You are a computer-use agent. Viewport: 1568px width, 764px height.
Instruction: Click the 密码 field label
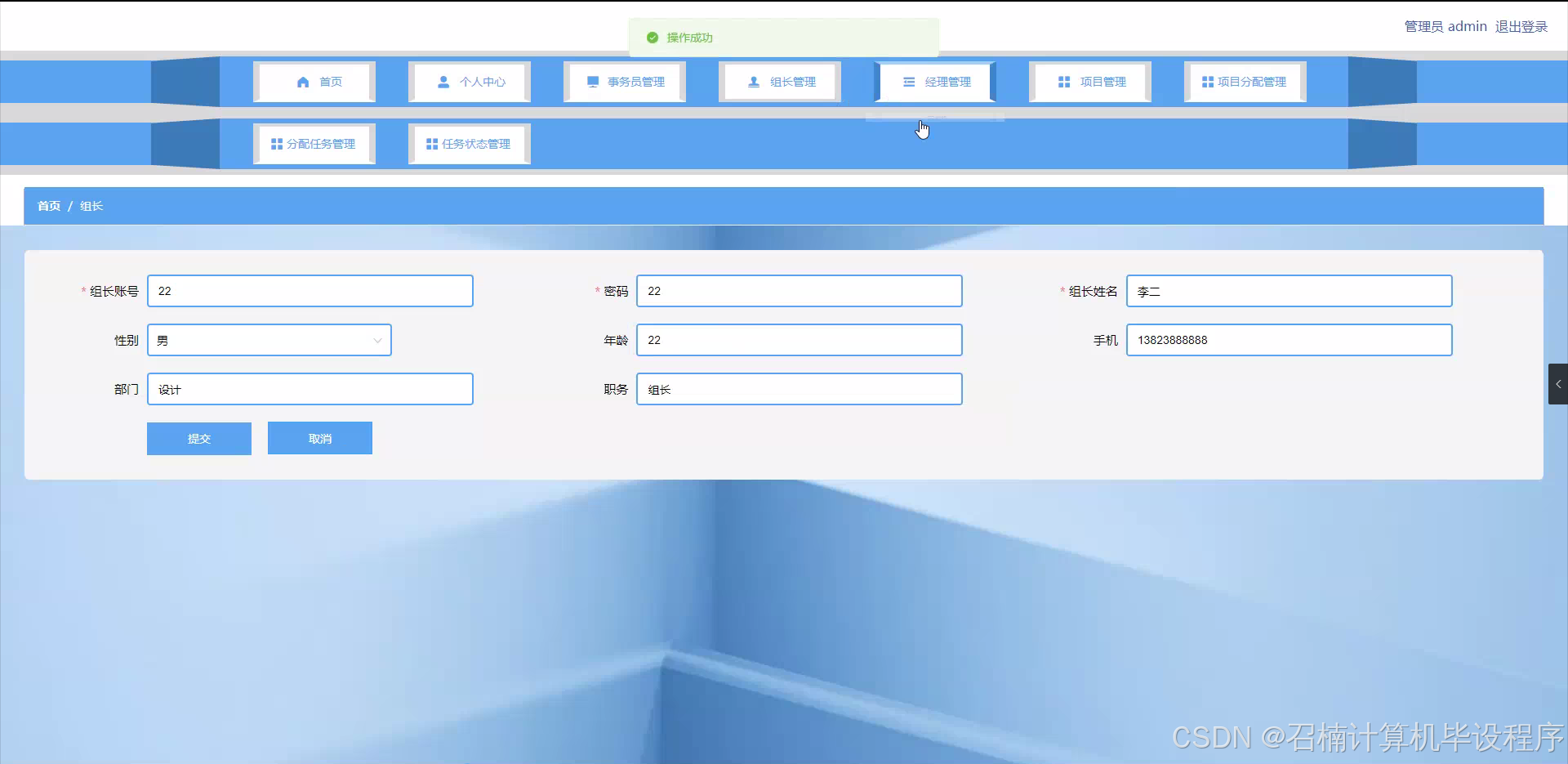[616, 291]
